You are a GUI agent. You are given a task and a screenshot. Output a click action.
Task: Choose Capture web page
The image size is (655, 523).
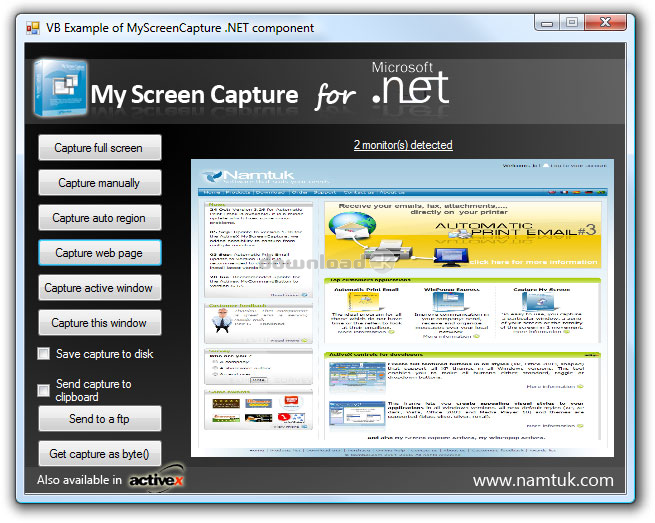point(99,253)
